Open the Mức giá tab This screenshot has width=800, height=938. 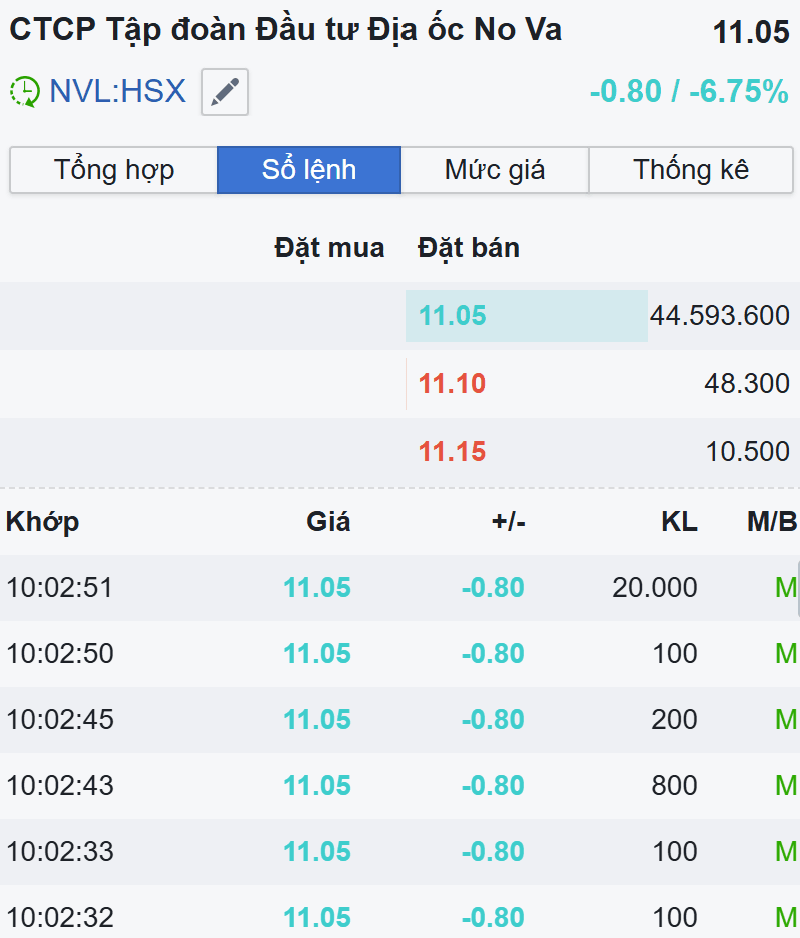click(495, 170)
